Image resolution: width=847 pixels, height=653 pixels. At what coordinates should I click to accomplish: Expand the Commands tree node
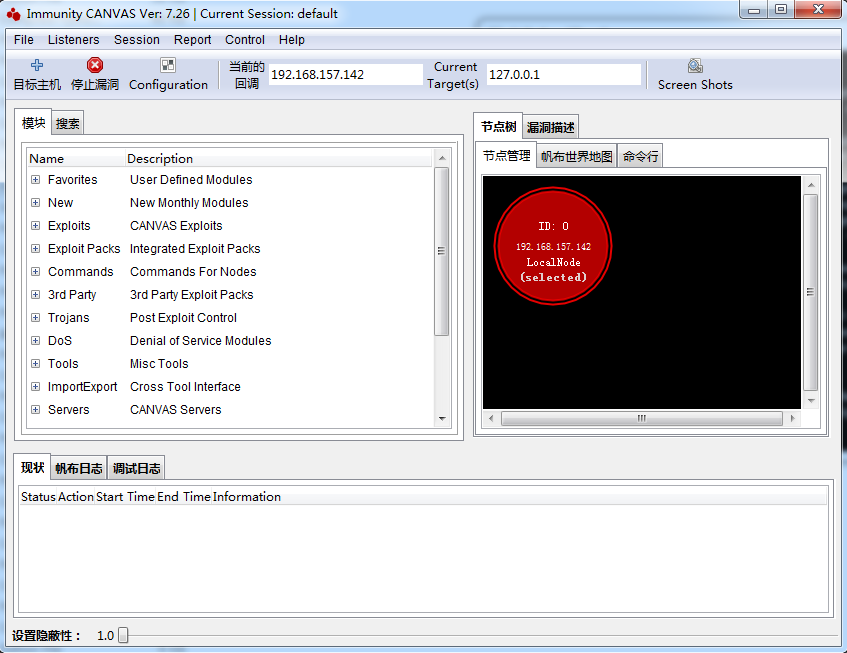point(36,272)
